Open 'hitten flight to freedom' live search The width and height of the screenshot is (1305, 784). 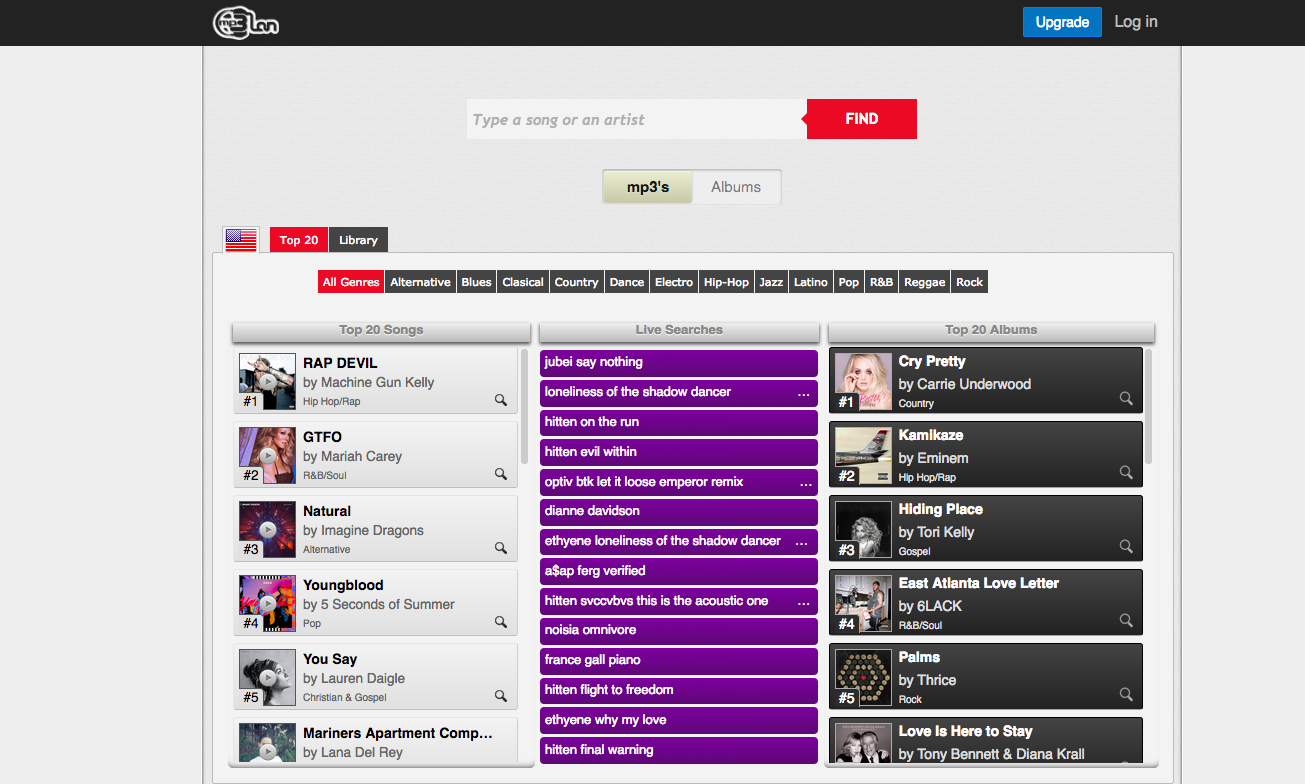(679, 690)
